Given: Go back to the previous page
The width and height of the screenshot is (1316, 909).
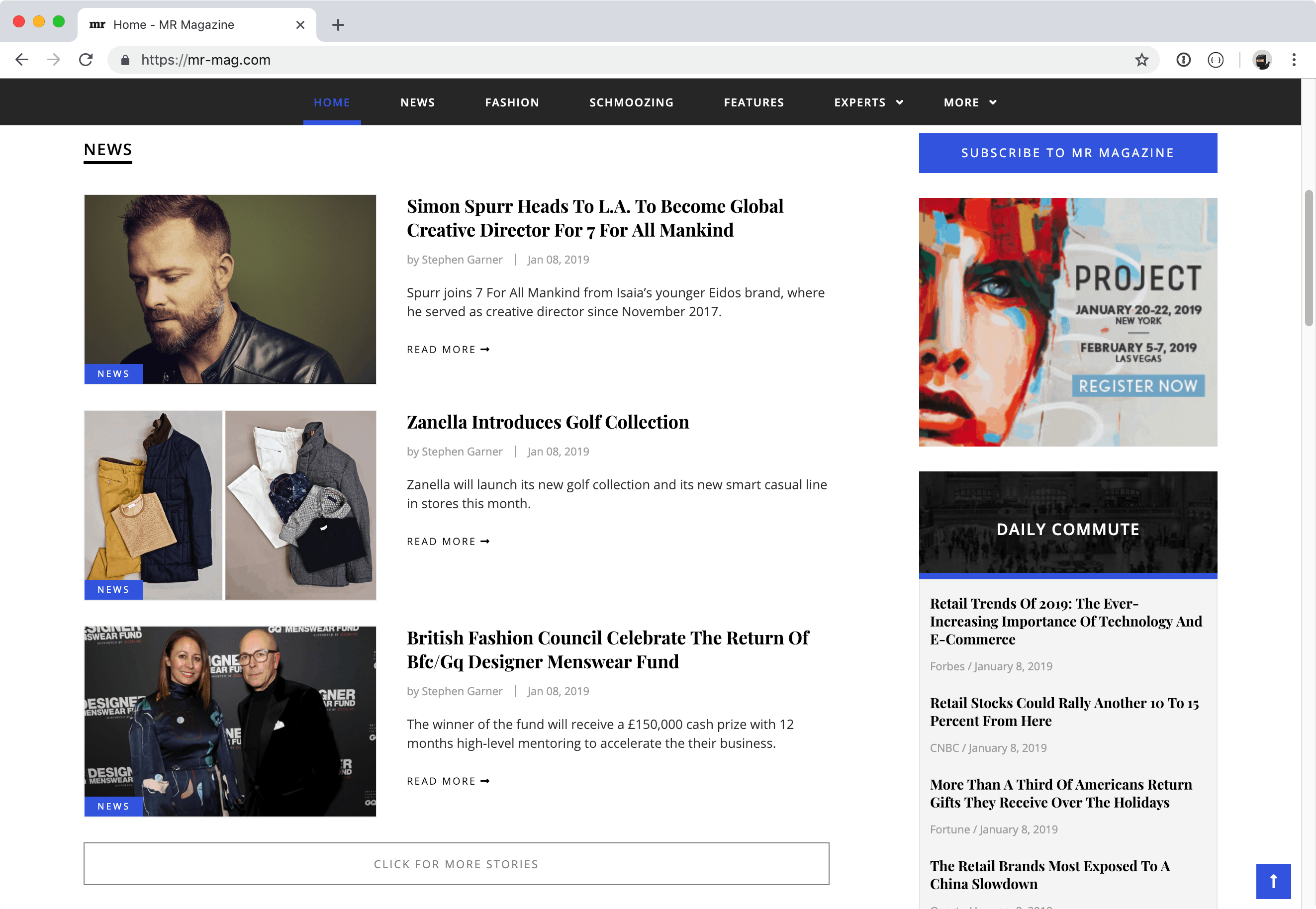Looking at the screenshot, I should pyautogui.click(x=22, y=60).
